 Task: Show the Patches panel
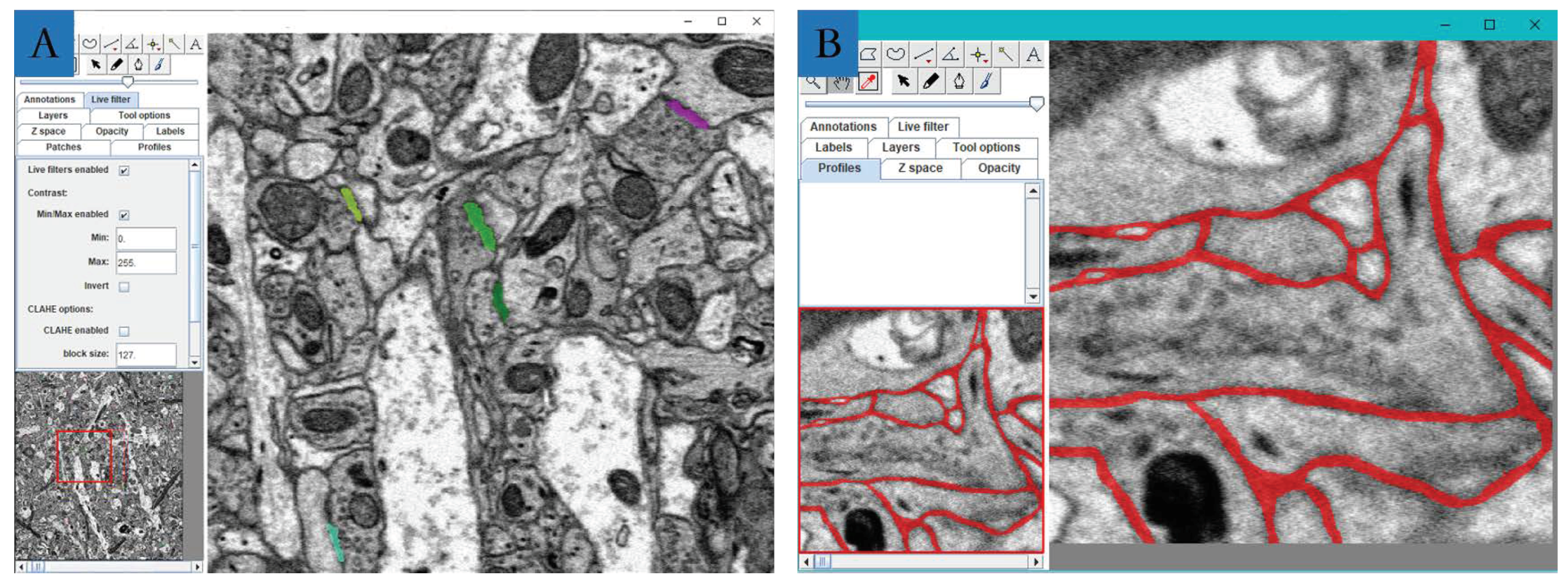click(x=64, y=147)
